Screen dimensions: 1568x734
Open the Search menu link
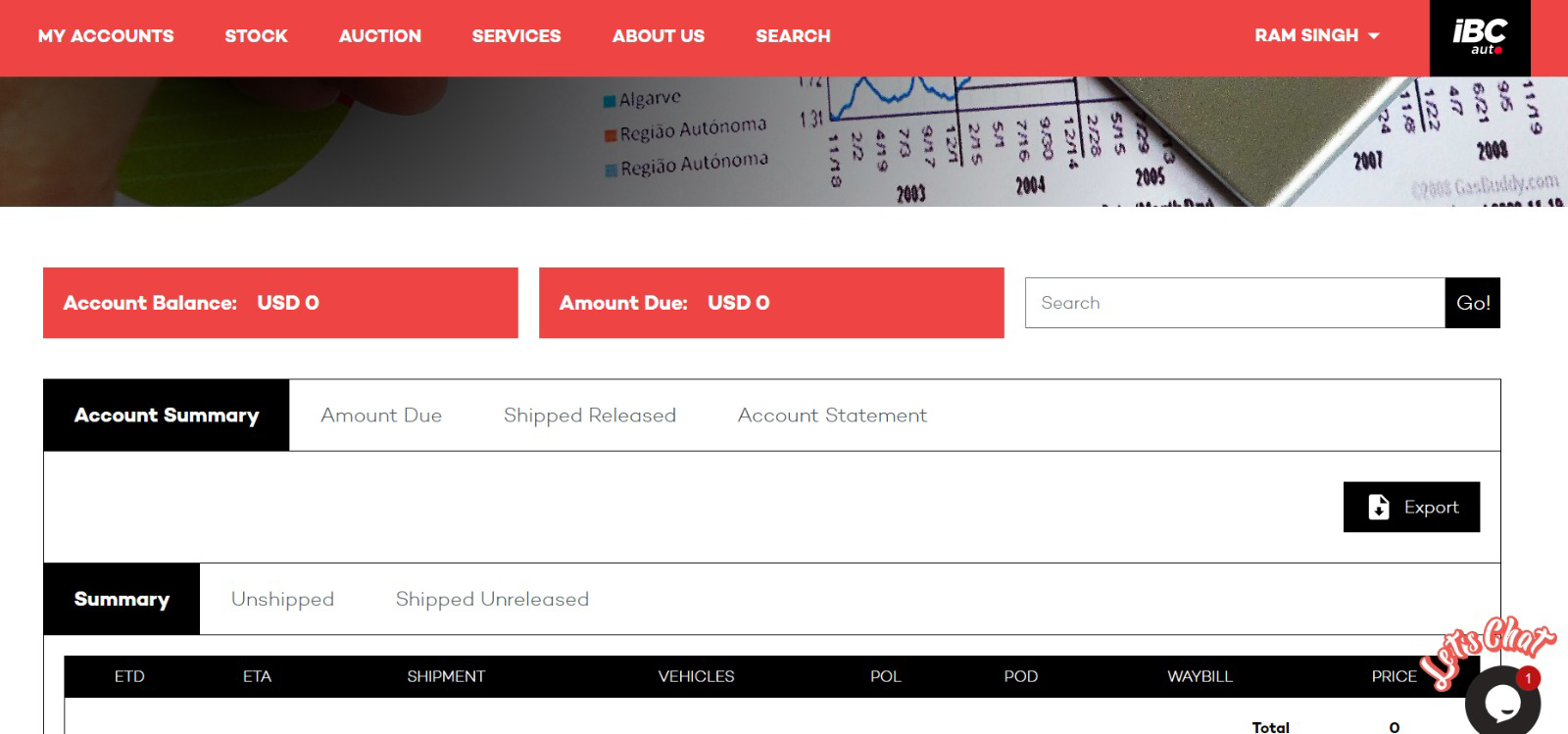pyautogui.click(x=793, y=36)
